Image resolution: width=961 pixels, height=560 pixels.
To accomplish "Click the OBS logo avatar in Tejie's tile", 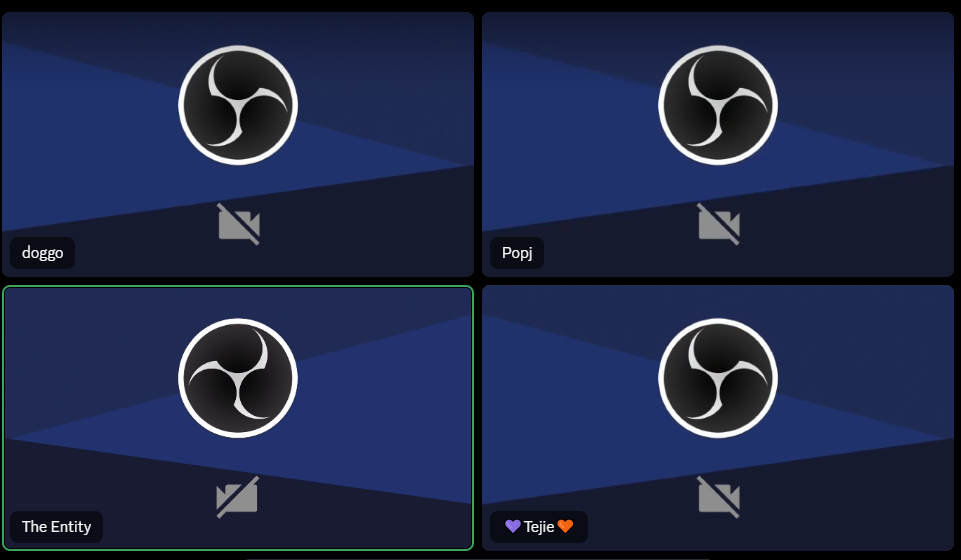I will click(718, 378).
